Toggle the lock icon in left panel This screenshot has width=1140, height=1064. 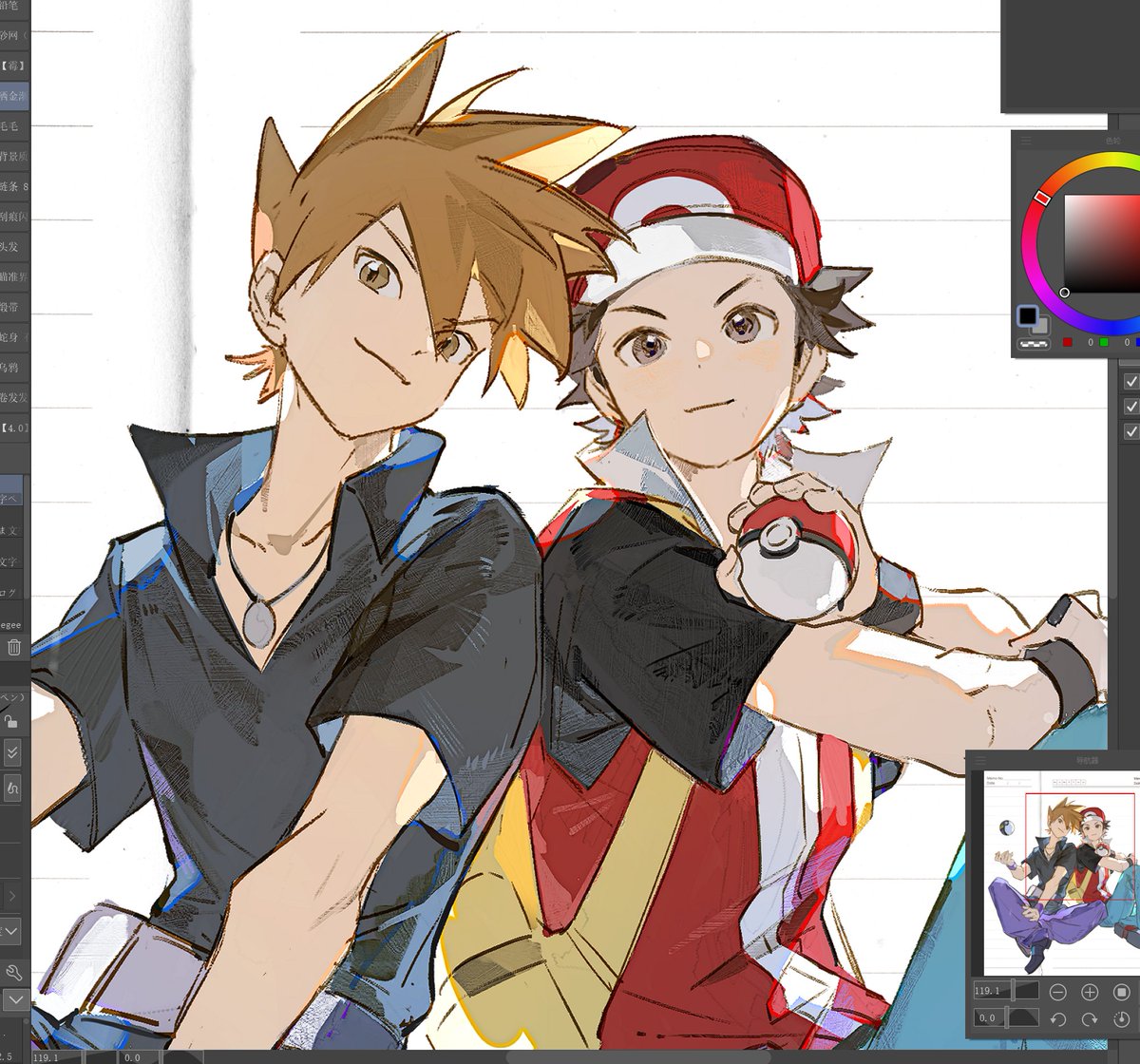pyautogui.click(x=11, y=722)
